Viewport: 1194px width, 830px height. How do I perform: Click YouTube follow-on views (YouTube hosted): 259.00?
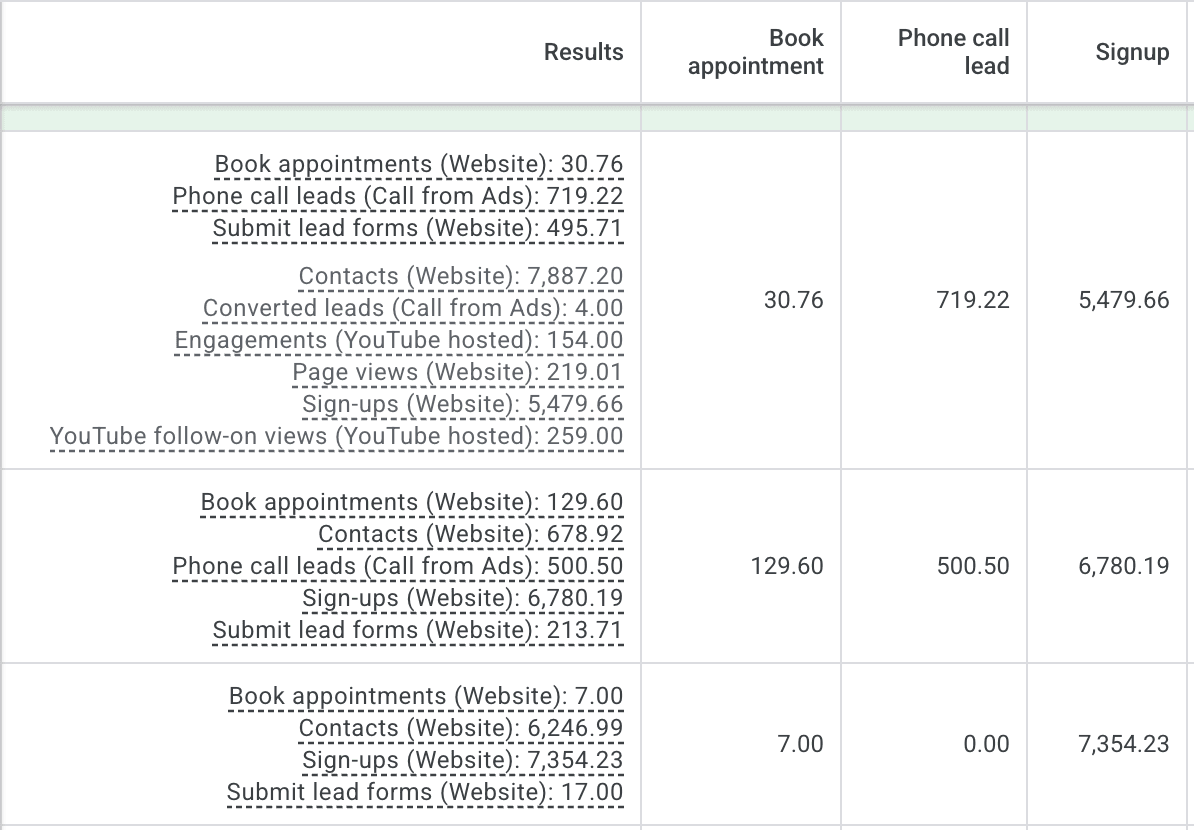(336, 436)
